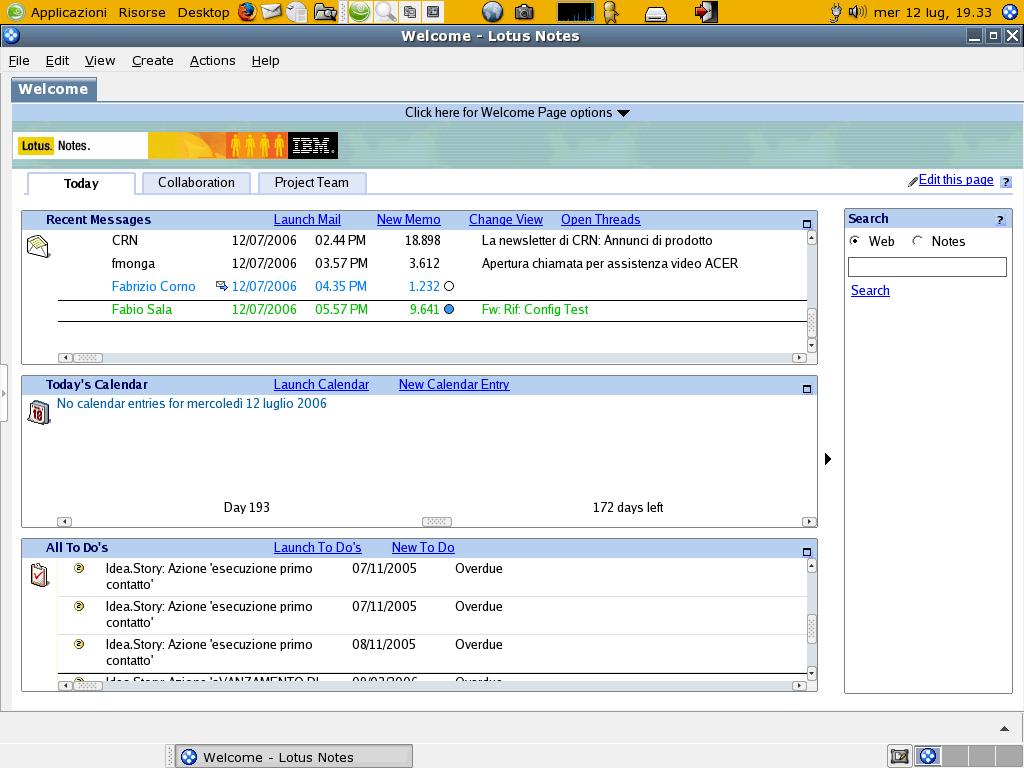Click the Recent Messages envelope icon
Image resolution: width=1024 pixels, height=768 pixels.
click(x=38, y=246)
